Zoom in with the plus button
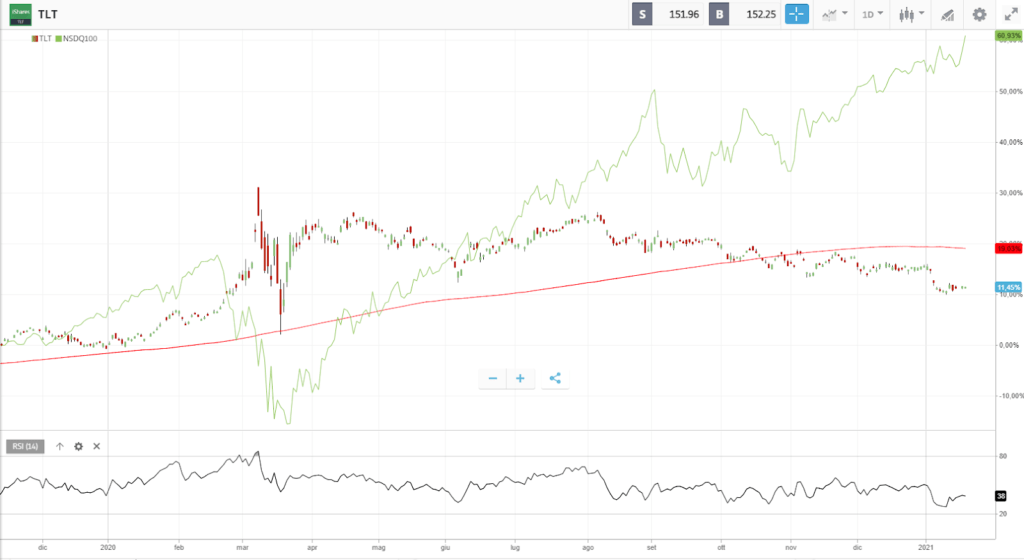The image size is (1024, 560). pyautogui.click(x=520, y=379)
